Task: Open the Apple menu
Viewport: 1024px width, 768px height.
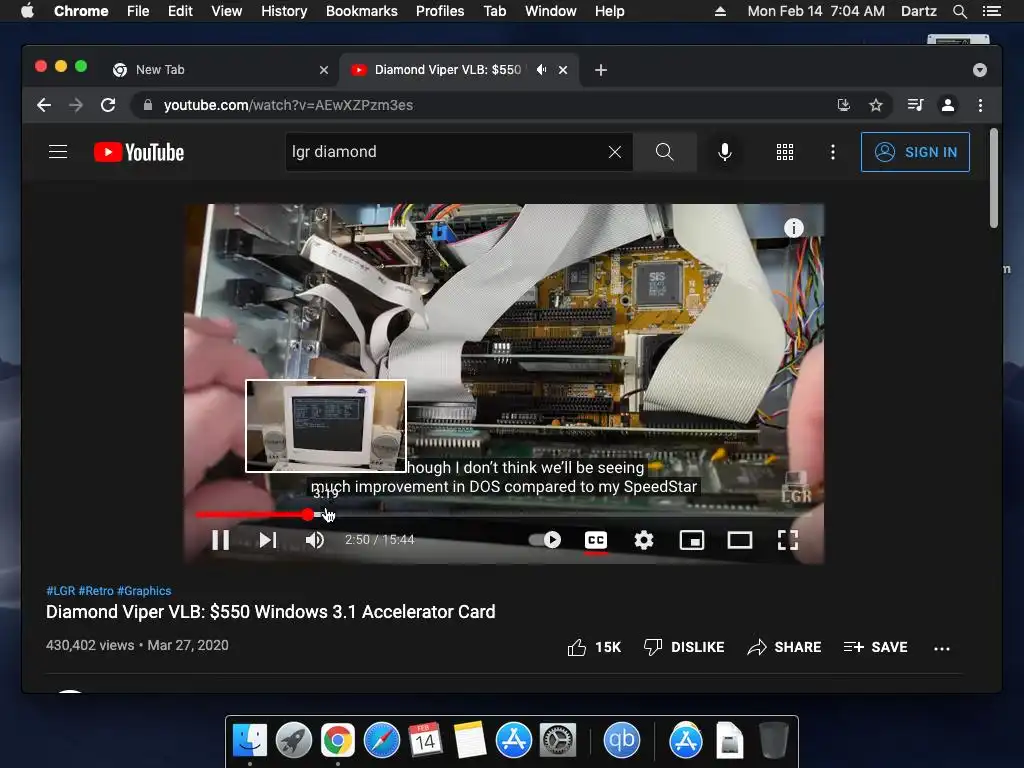Action: (27, 11)
